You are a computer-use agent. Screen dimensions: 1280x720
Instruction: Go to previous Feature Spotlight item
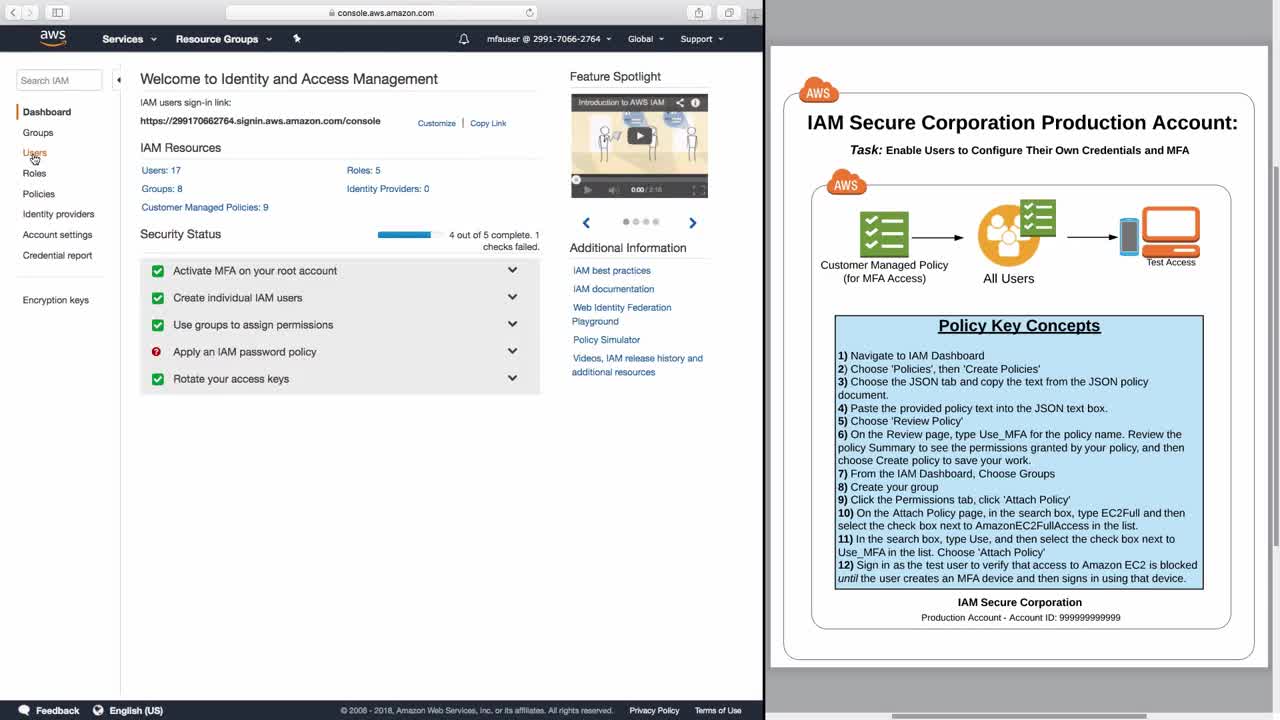[586, 223]
